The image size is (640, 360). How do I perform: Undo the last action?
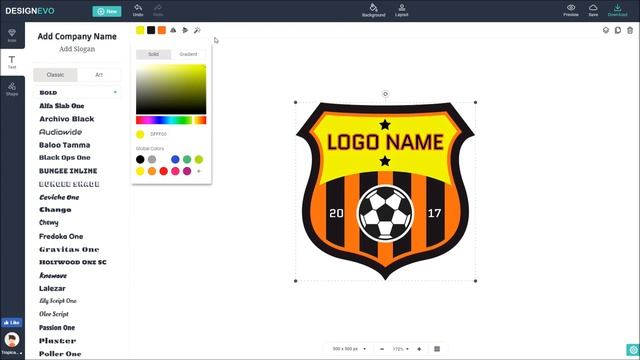(x=138, y=10)
